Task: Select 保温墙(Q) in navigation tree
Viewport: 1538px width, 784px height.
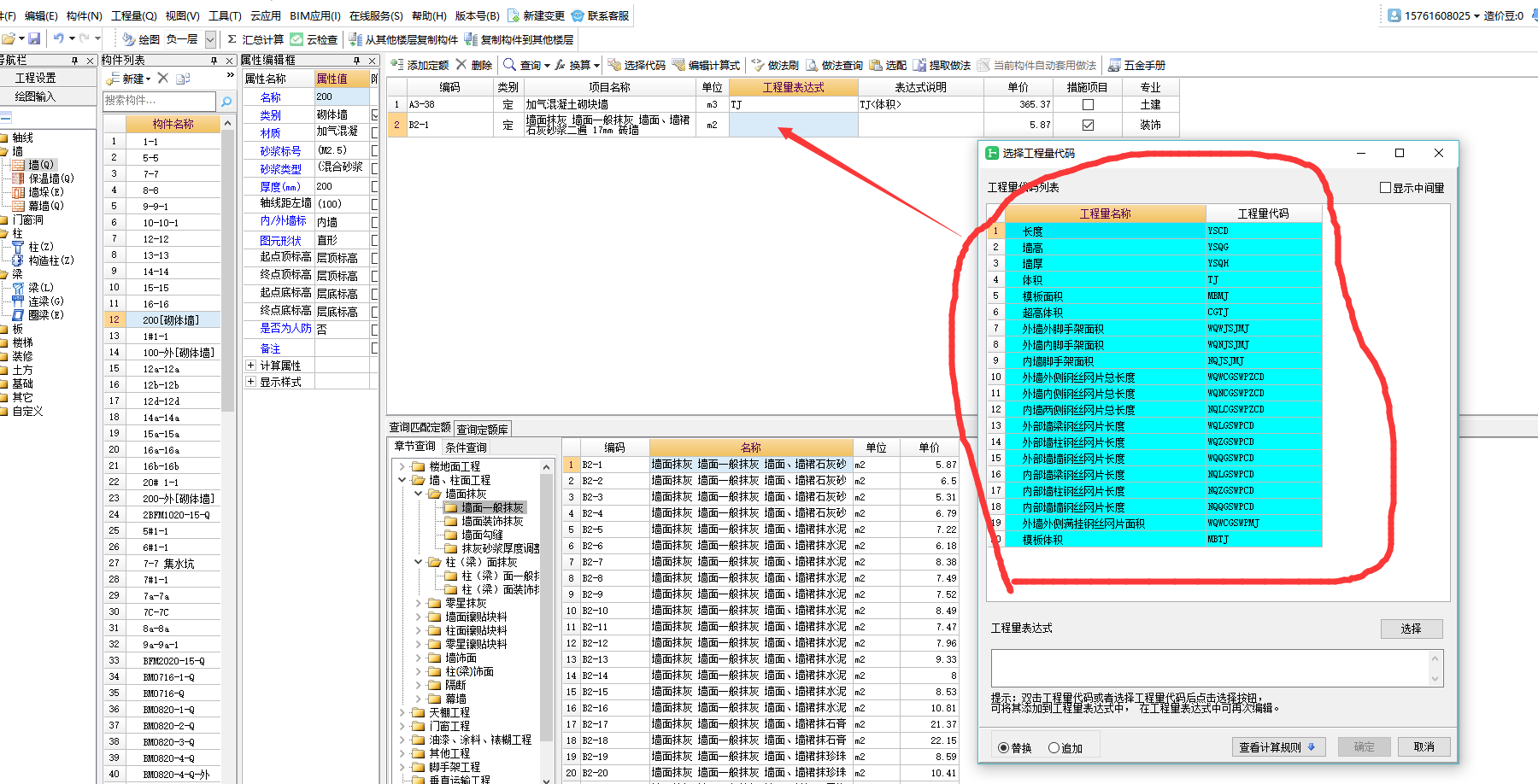Action: tap(51, 178)
